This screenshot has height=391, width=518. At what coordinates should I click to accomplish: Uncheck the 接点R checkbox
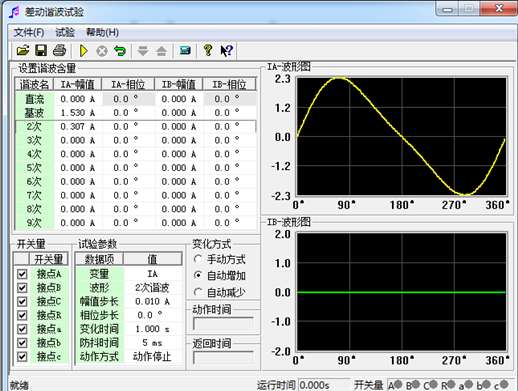point(22,315)
